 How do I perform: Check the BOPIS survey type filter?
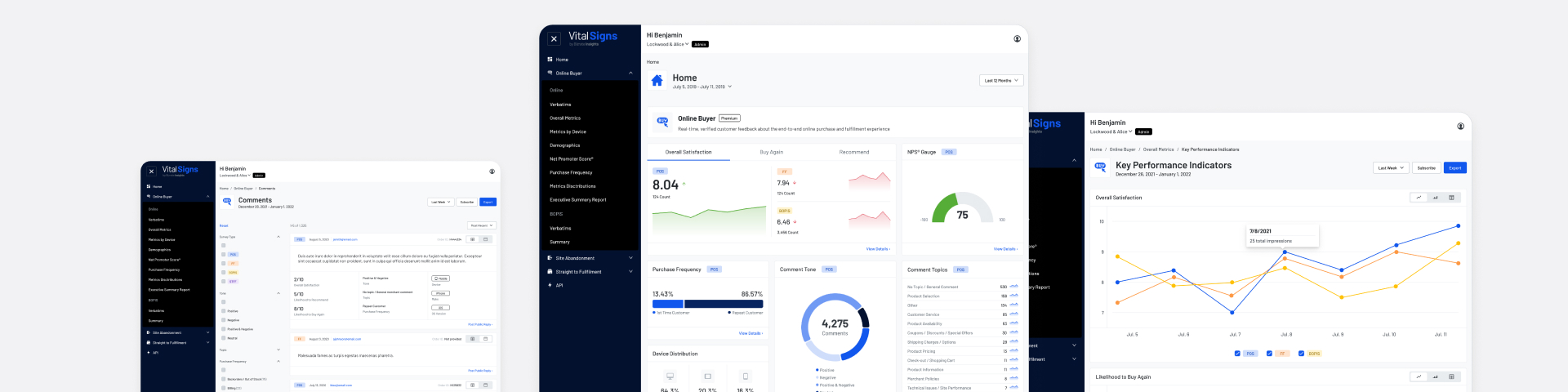click(x=223, y=272)
